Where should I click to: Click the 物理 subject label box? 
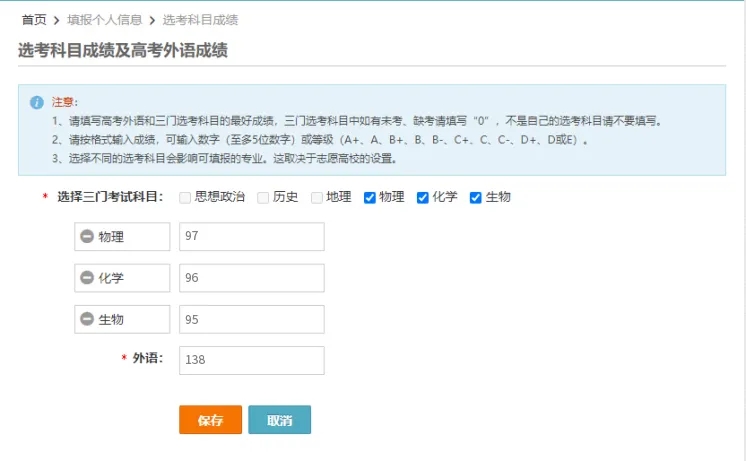click(x=121, y=237)
